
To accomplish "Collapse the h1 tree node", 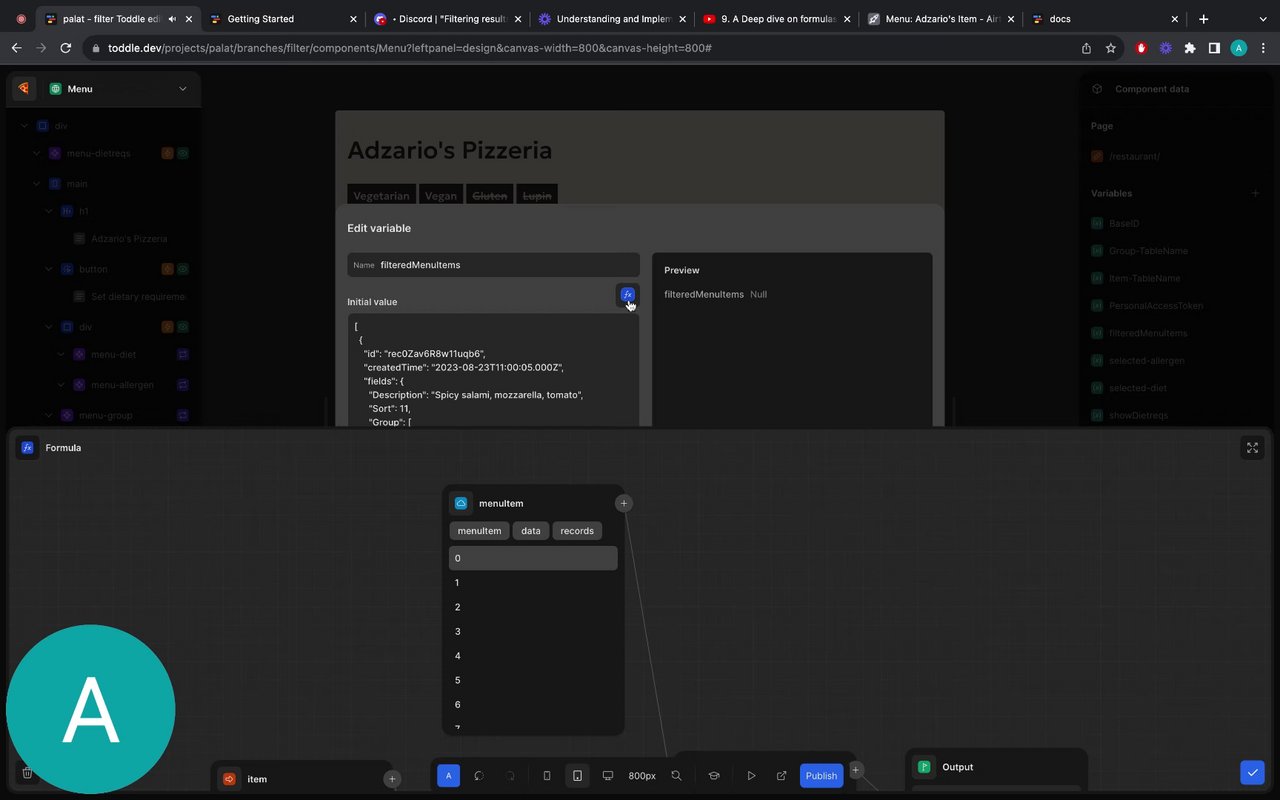I will point(49,211).
